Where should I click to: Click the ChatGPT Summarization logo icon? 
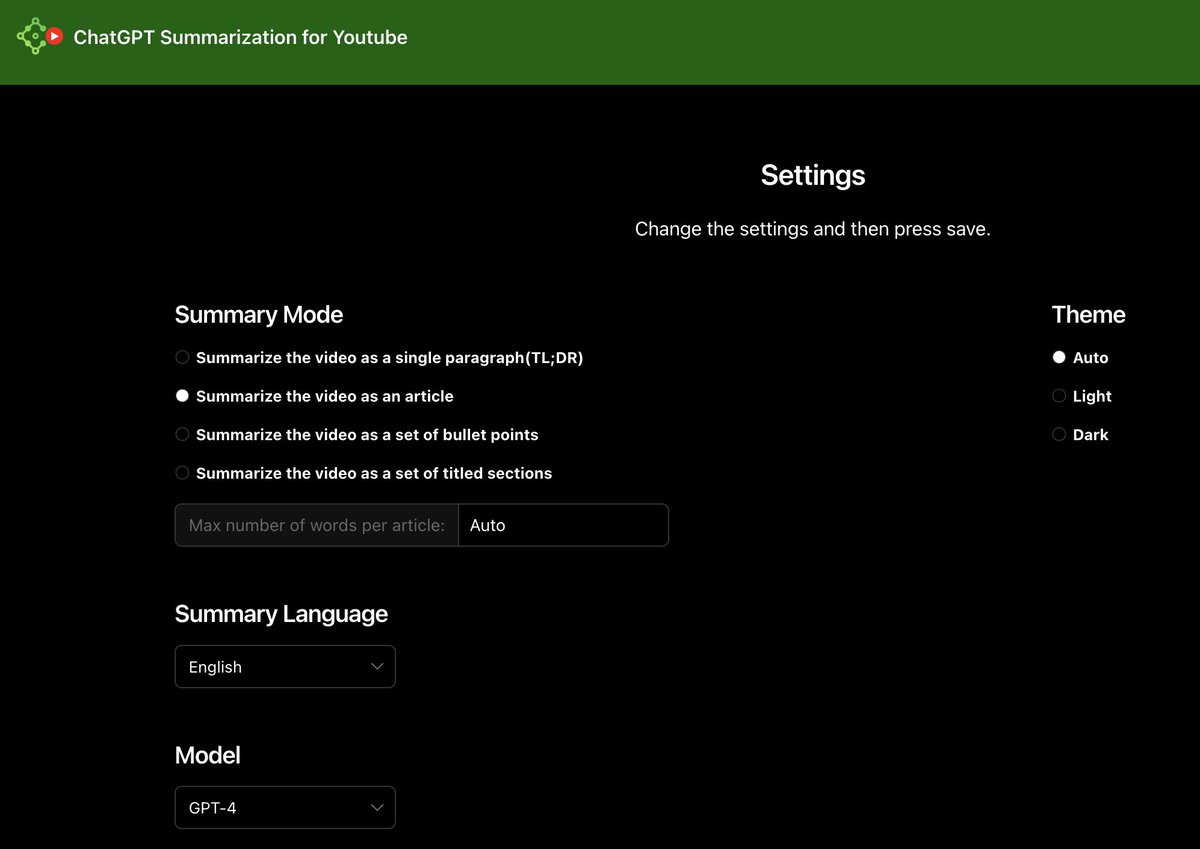pos(41,37)
